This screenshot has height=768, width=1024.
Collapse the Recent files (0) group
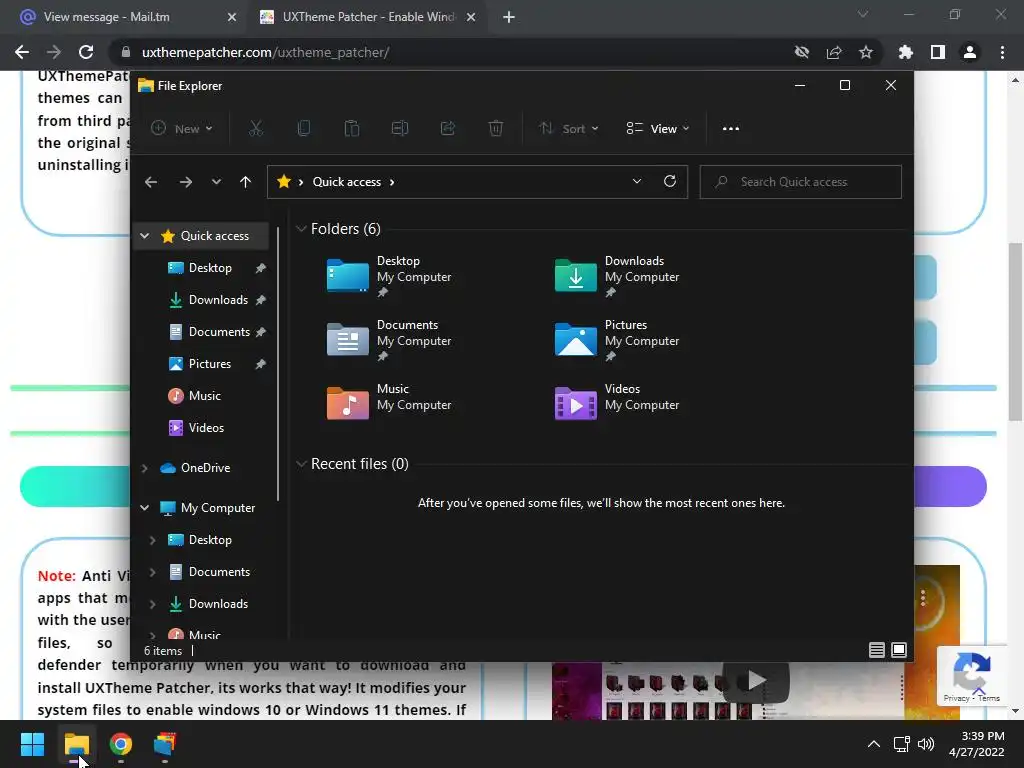tap(301, 464)
